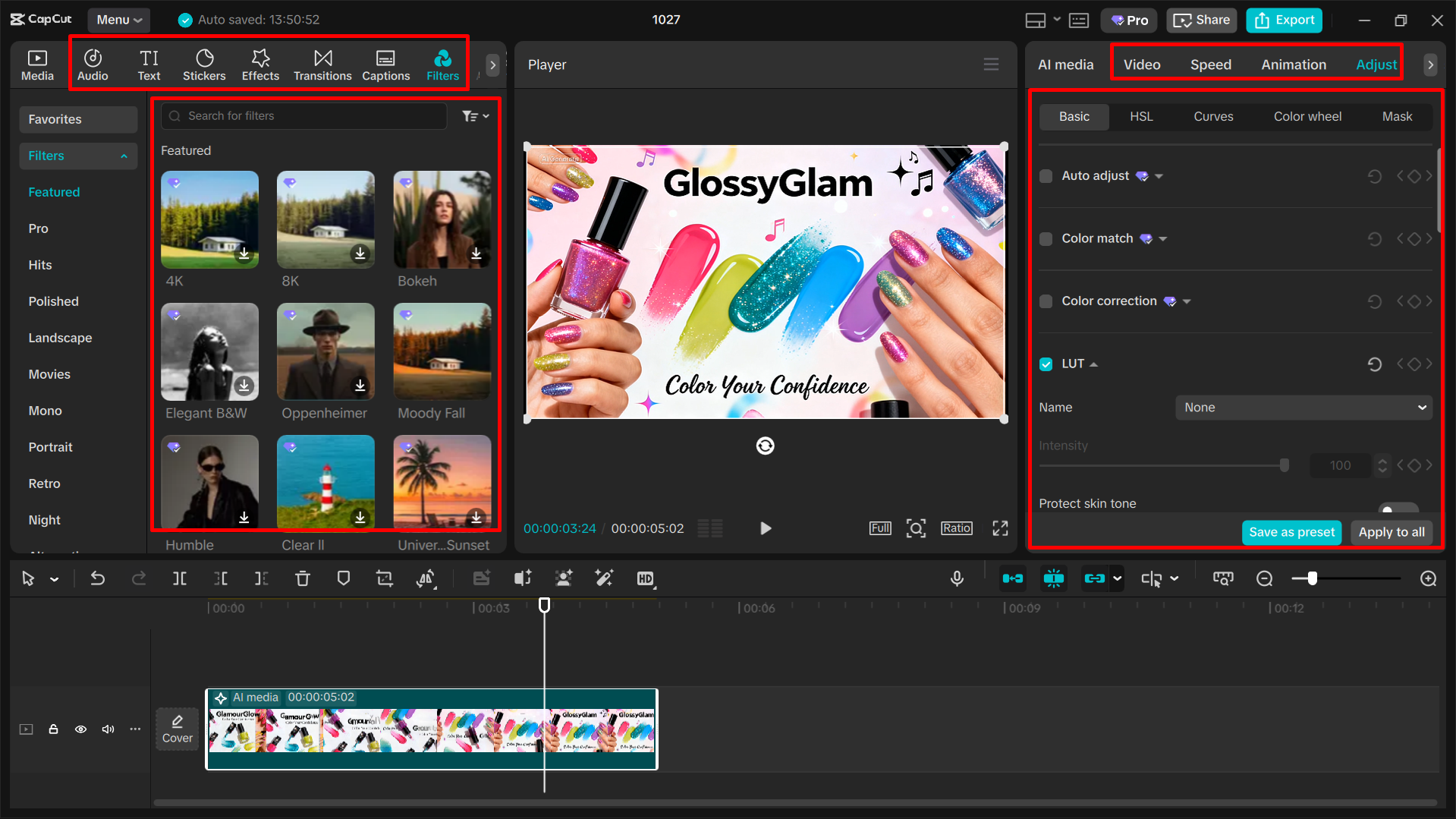Switch to the Speed tab
1456x819 pixels.
[x=1210, y=65]
